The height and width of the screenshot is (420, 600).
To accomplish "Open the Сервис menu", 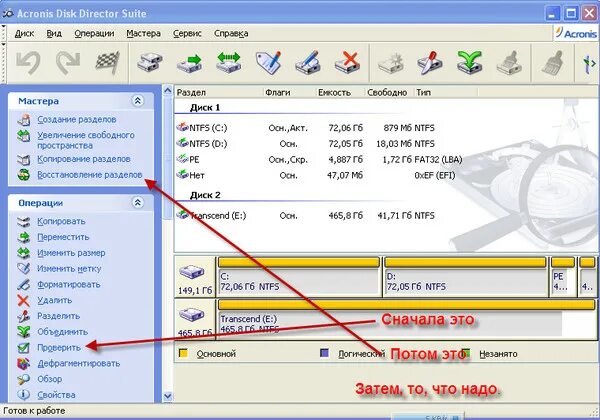I will tap(187, 34).
